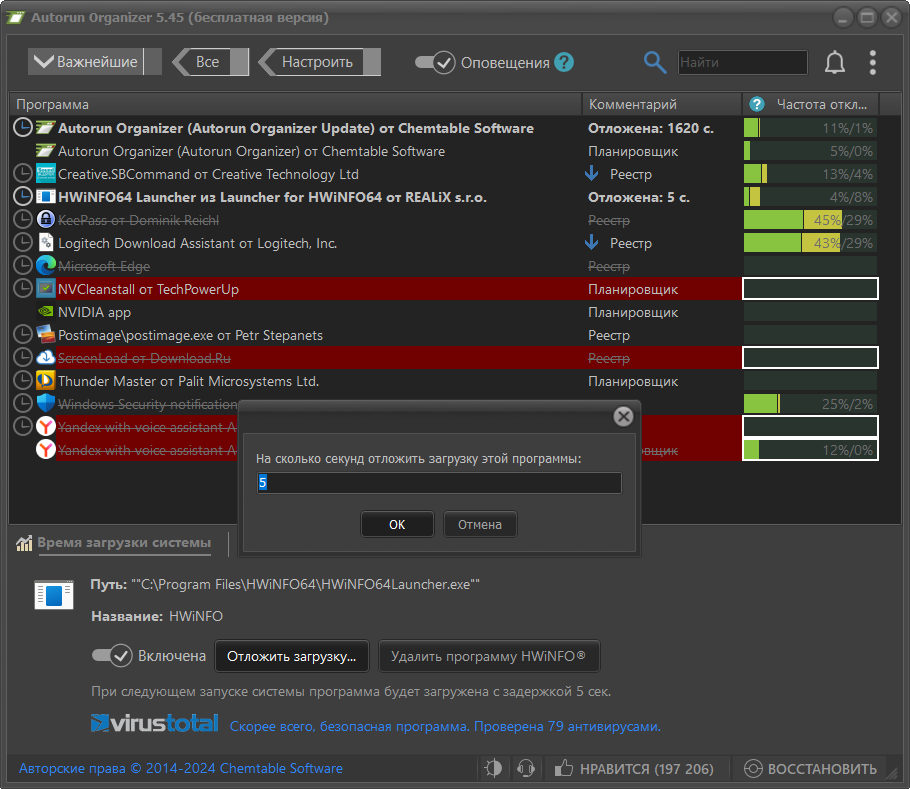
Task: Click the KeePass lock icon
Action: [46, 219]
